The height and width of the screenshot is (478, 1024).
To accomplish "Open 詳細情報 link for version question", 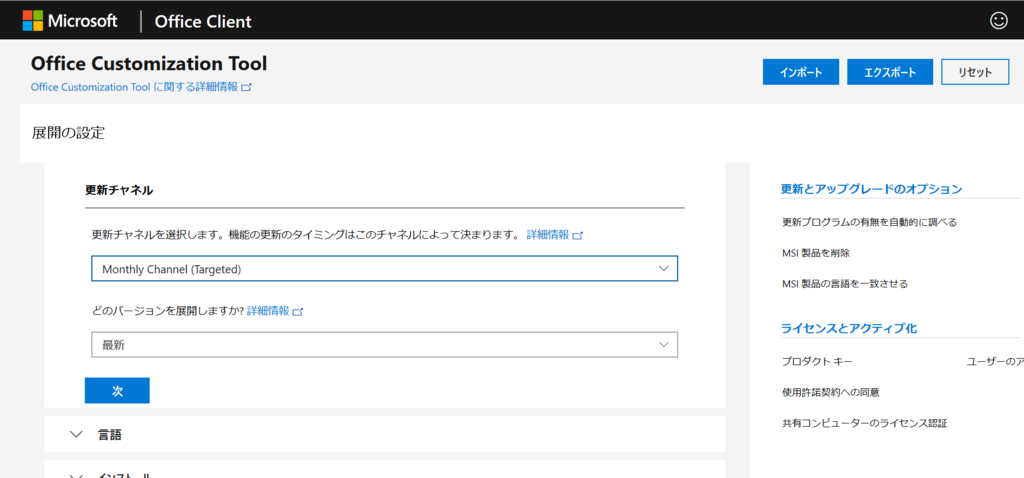I will pos(268,311).
